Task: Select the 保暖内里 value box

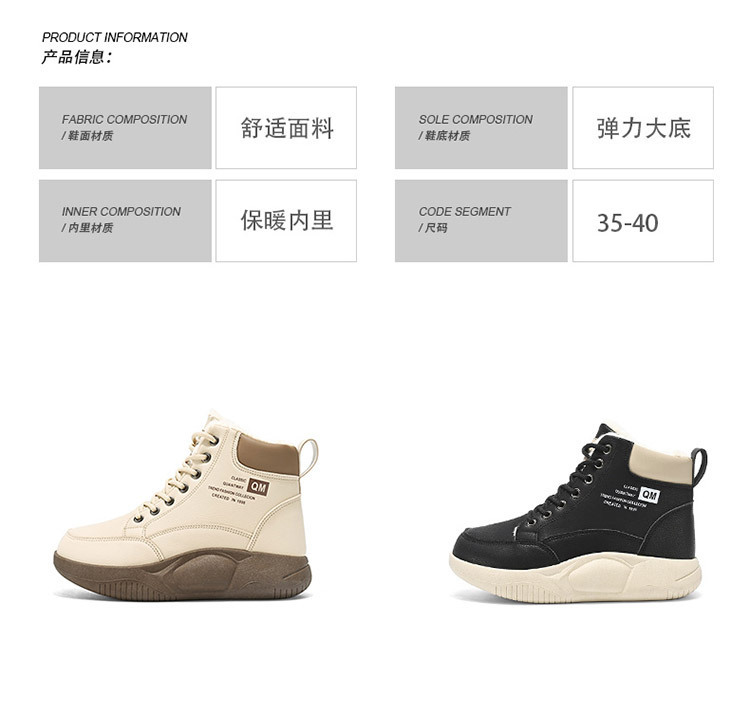Action: (286, 221)
